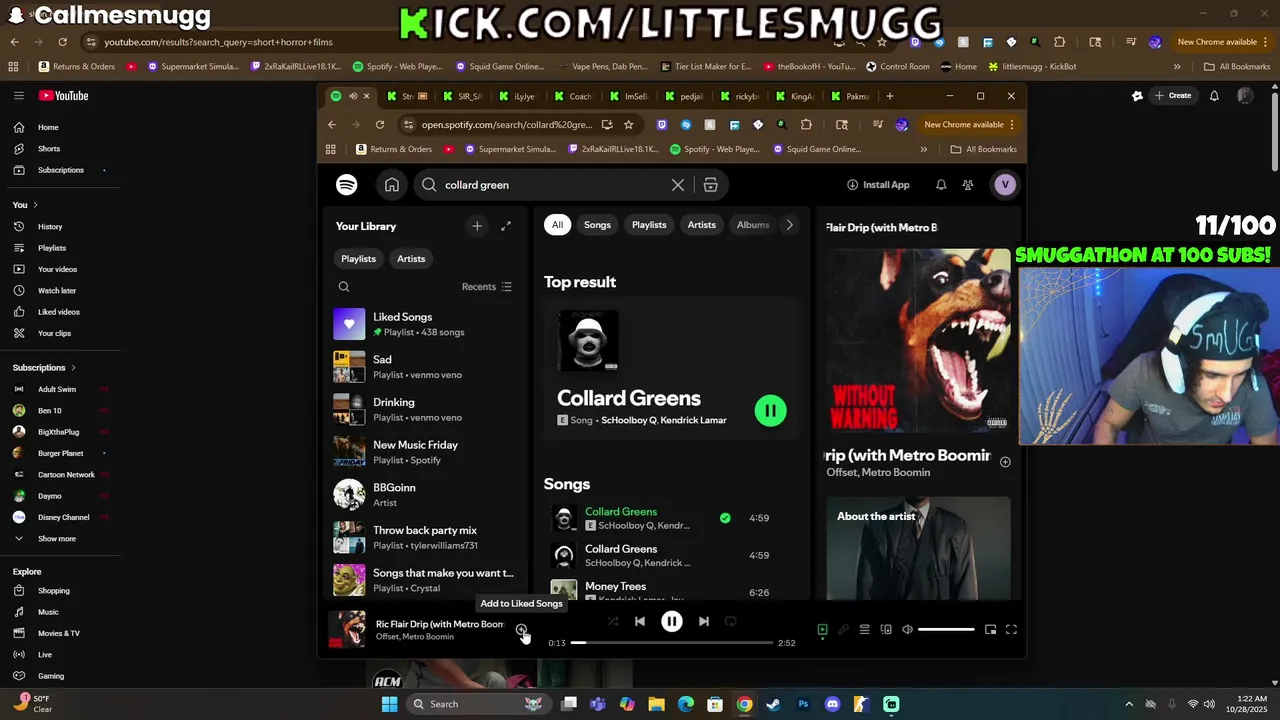
Task: Open the Sad playlist
Action: [424, 367]
